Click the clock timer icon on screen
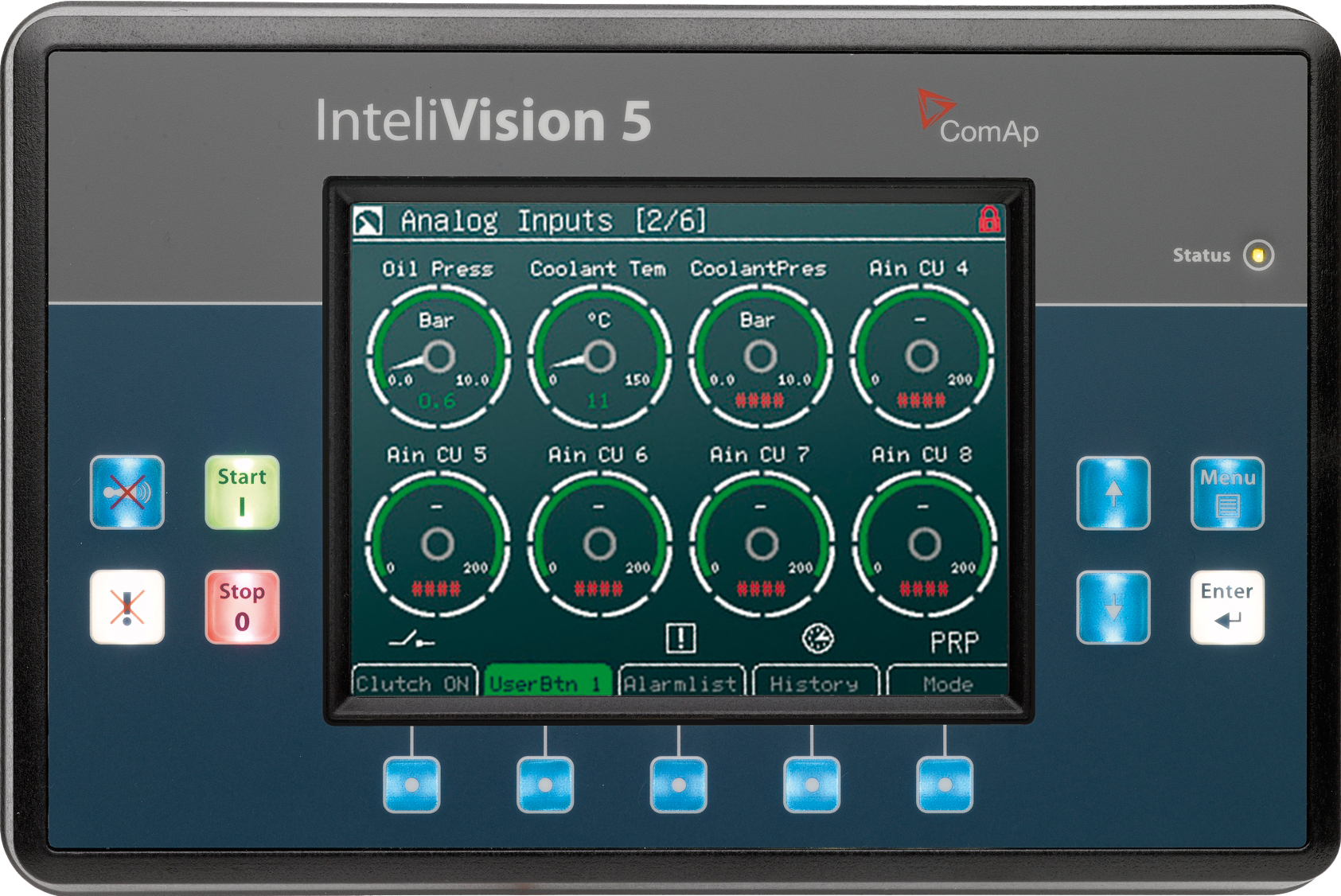This screenshot has width=1341, height=896. pos(817,637)
